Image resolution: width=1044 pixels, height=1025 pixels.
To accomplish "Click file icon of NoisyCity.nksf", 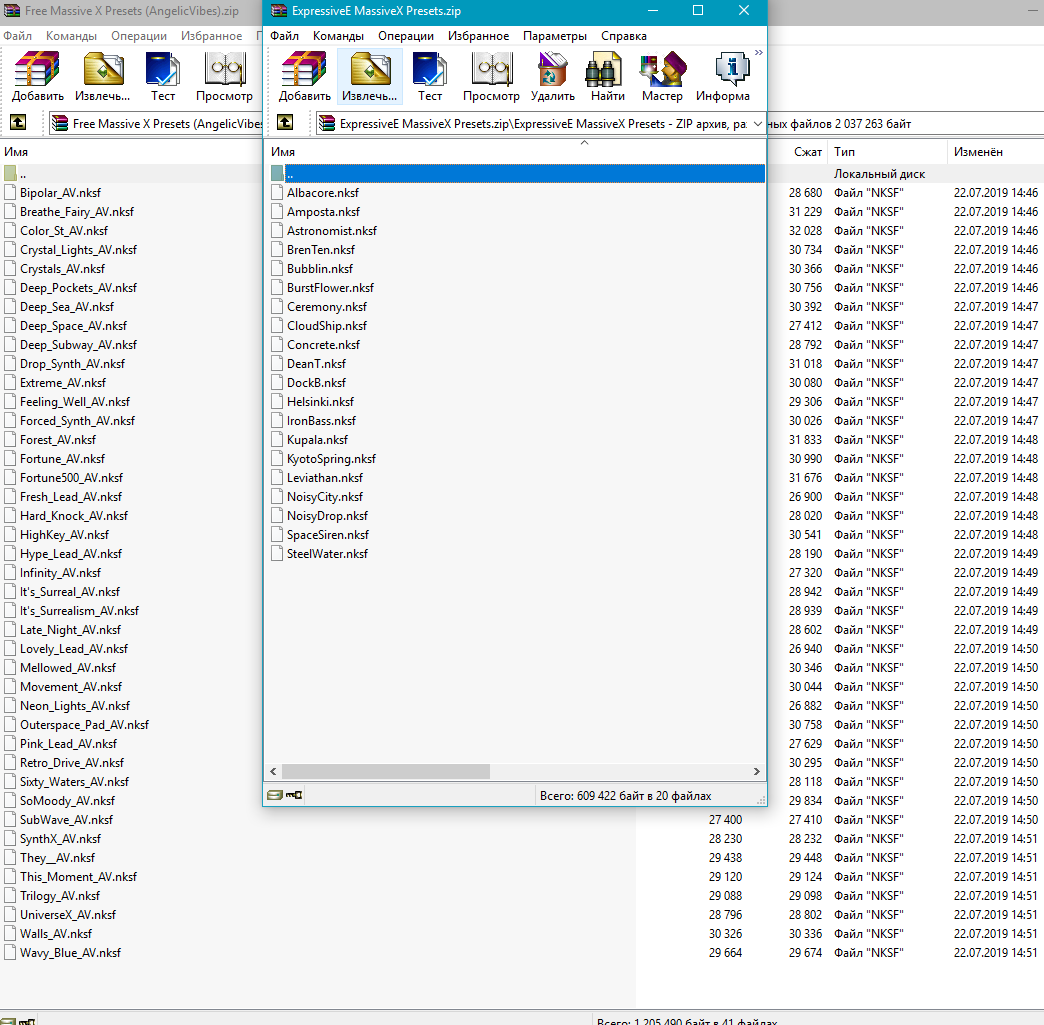I will tap(277, 497).
